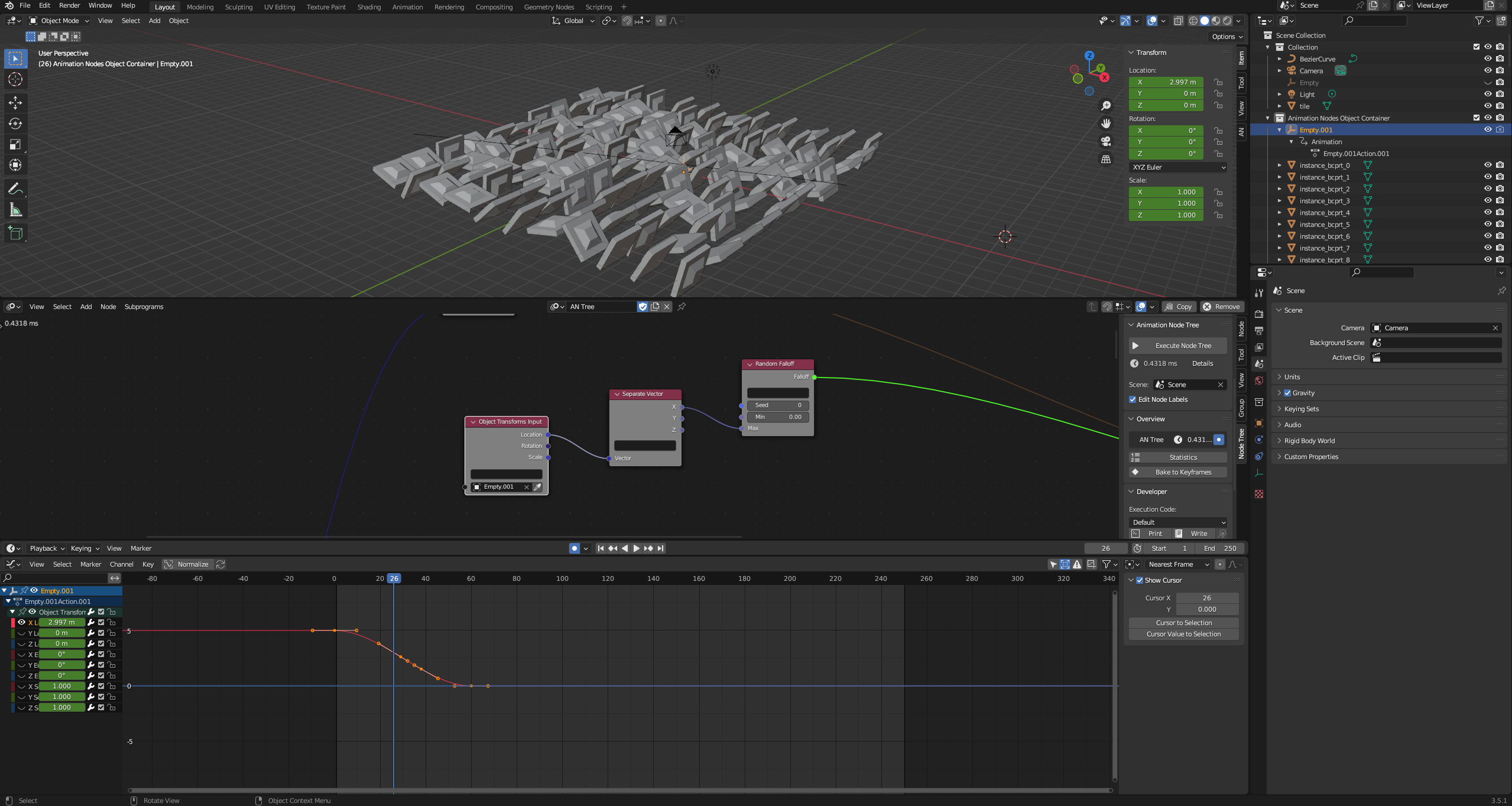The image size is (1512, 806).
Task: Open the Subprograms menu in node editor
Action: click(144, 307)
